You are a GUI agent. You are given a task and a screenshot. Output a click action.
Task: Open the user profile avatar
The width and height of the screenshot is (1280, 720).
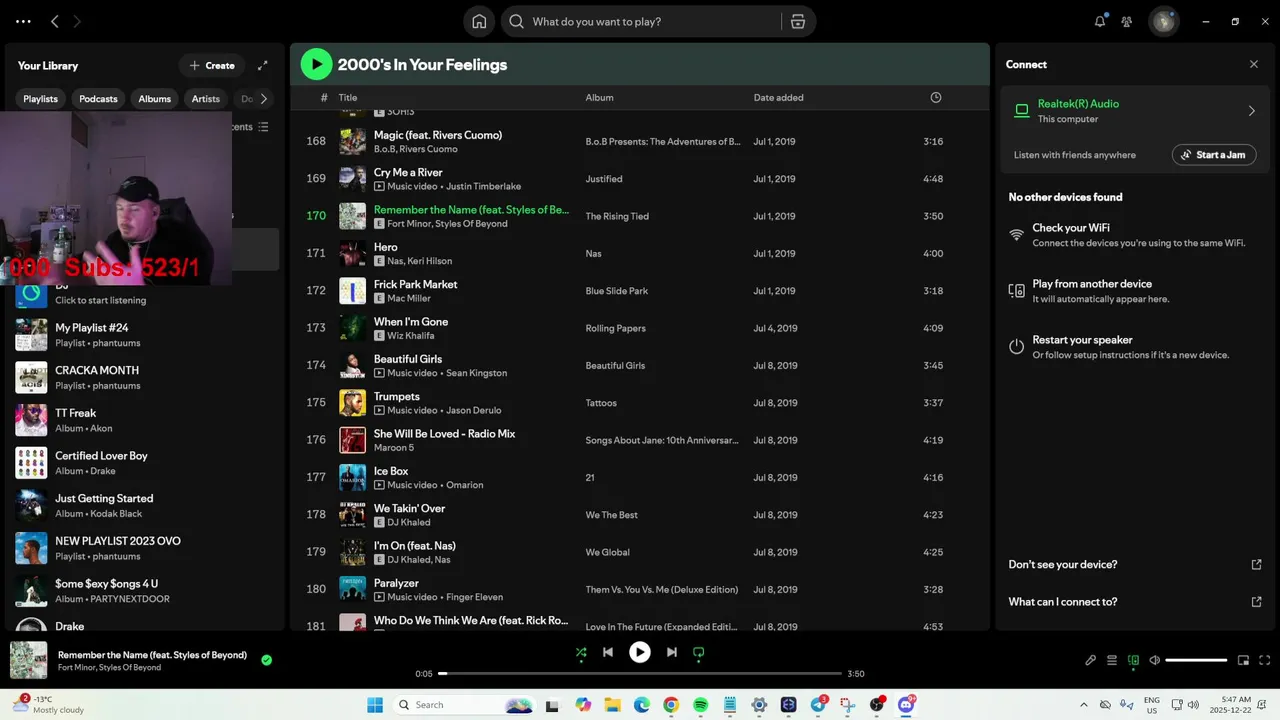(x=1163, y=21)
